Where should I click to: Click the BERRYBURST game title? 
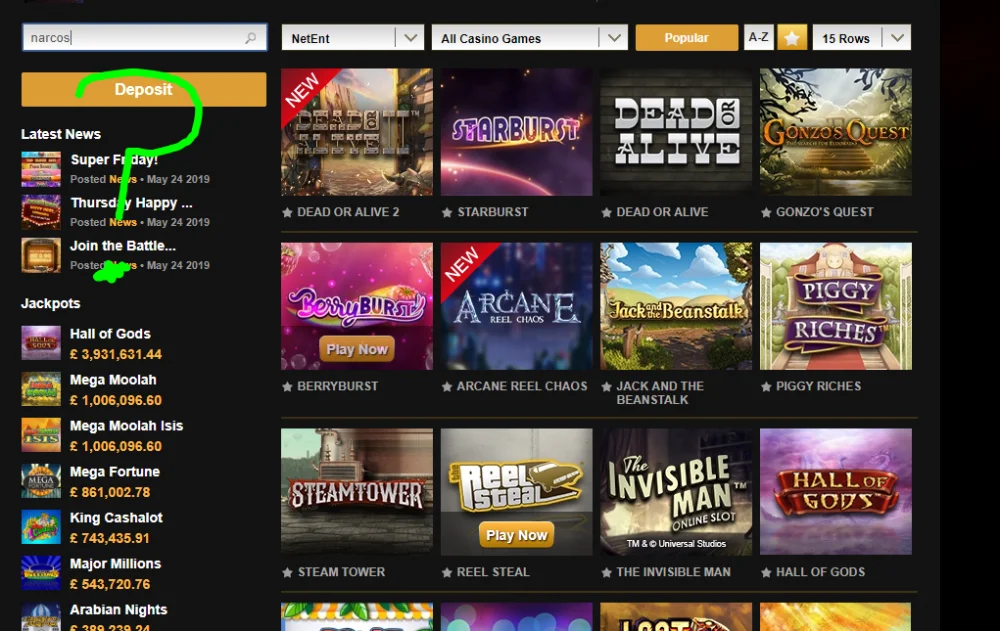(337, 386)
